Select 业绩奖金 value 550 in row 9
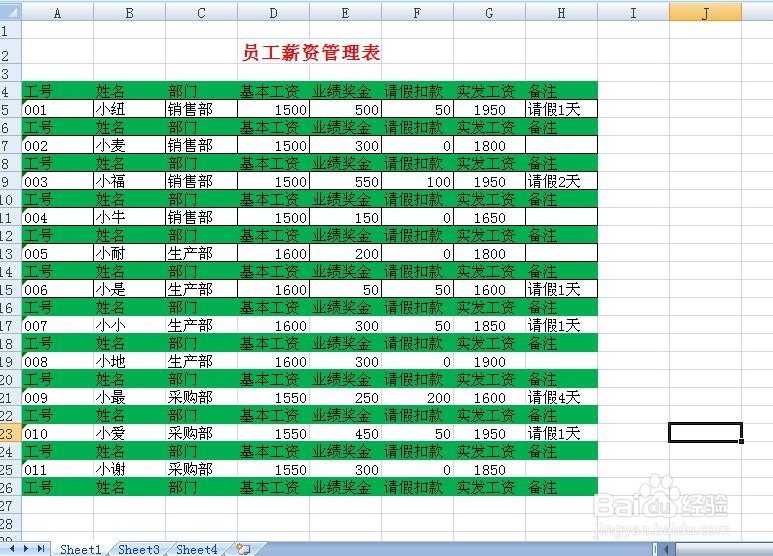Image resolution: width=773 pixels, height=556 pixels. (x=346, y=181)
